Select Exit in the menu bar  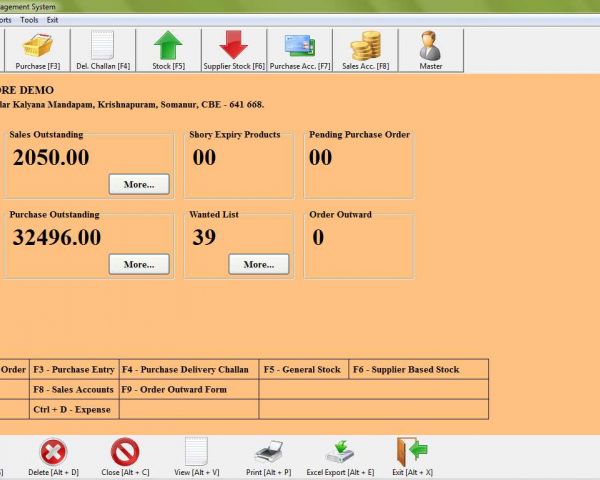53,19
